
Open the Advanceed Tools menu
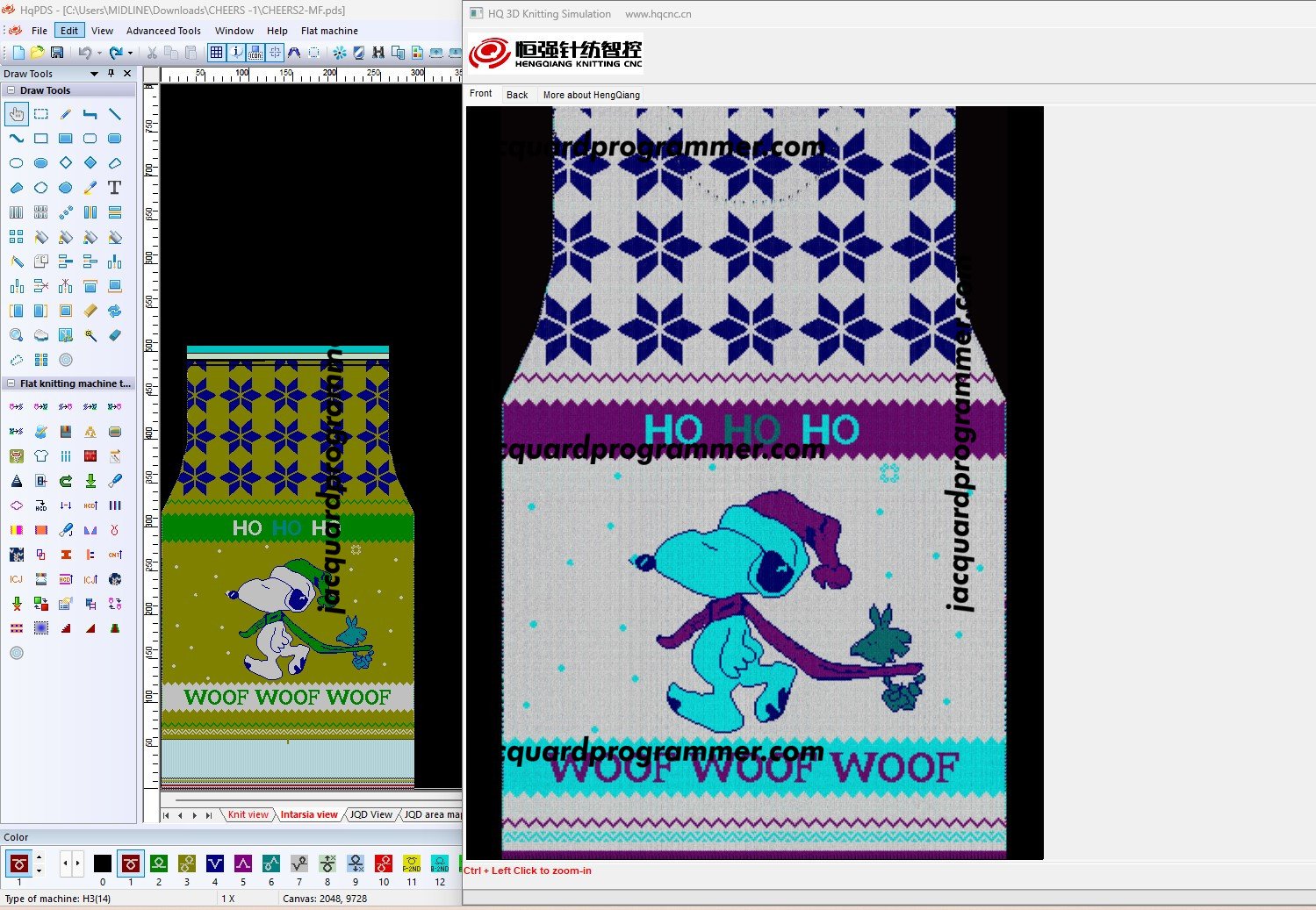(x=163, y=31)
